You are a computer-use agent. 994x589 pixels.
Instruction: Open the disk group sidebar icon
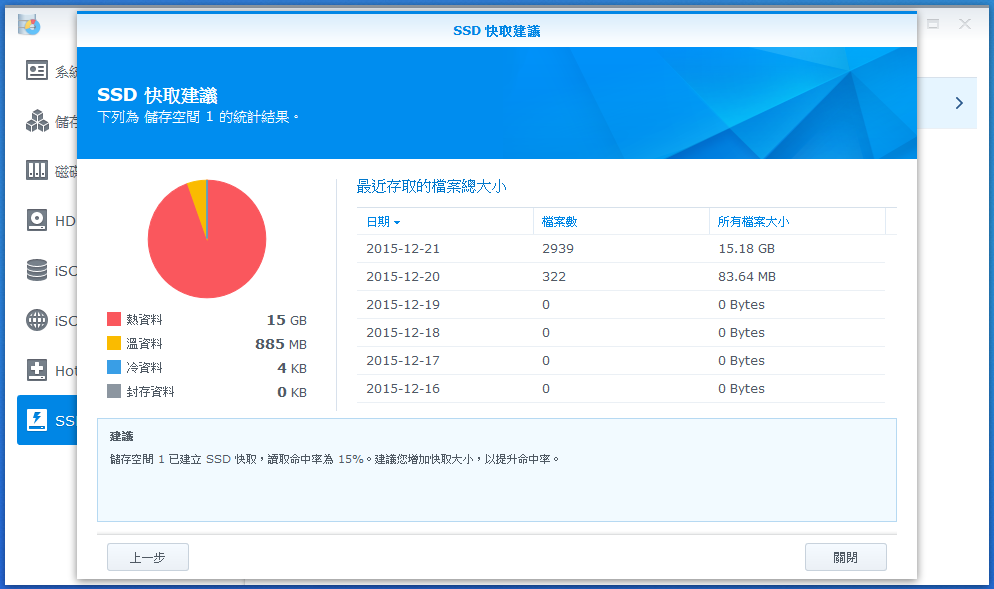(37, 170)
